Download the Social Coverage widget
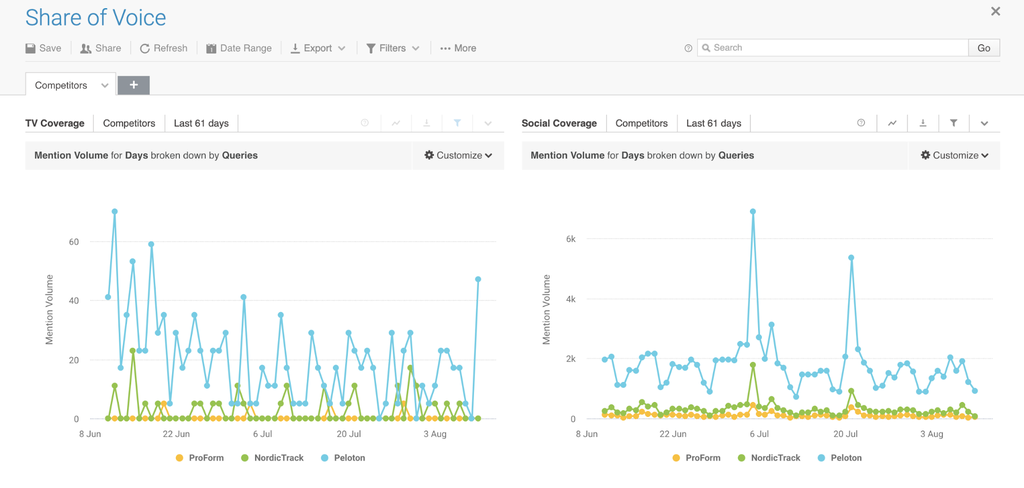Screen dimensions: 1024x488 [923, 123]
